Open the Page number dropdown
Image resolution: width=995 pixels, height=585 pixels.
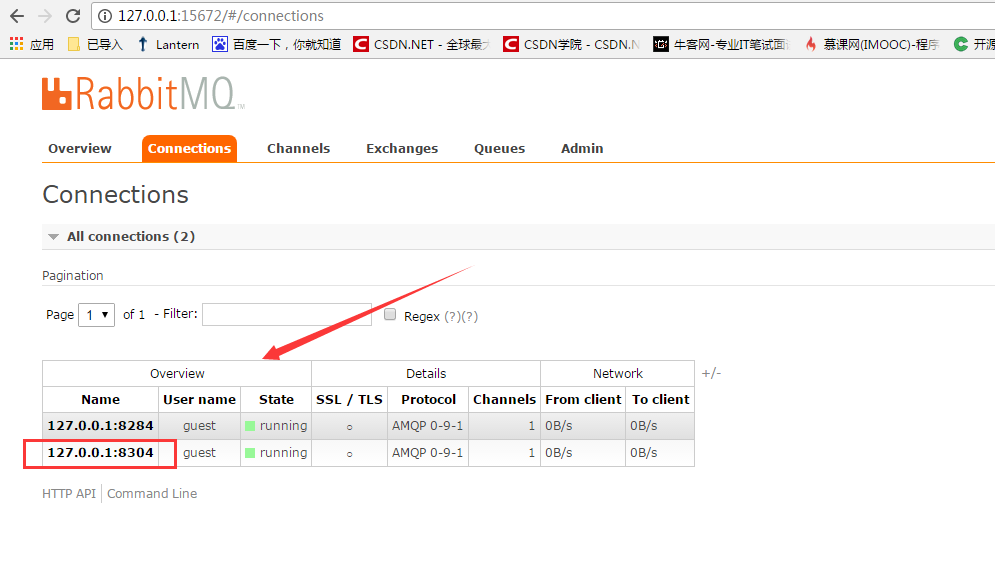[x=96, y=315]
